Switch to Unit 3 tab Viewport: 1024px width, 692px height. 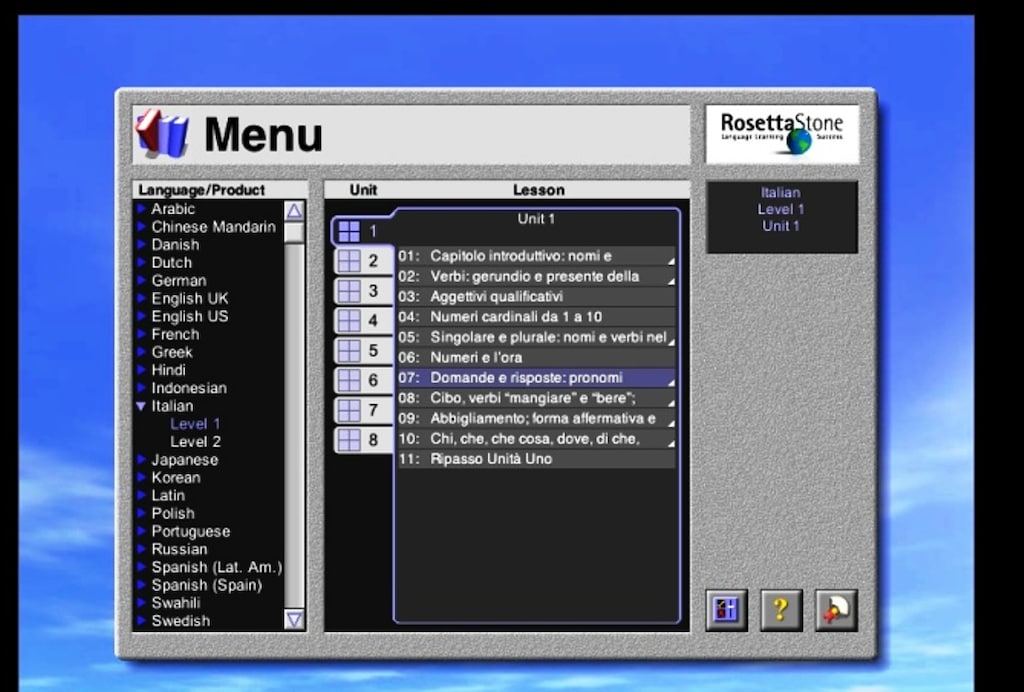click(x=362, y=291)
